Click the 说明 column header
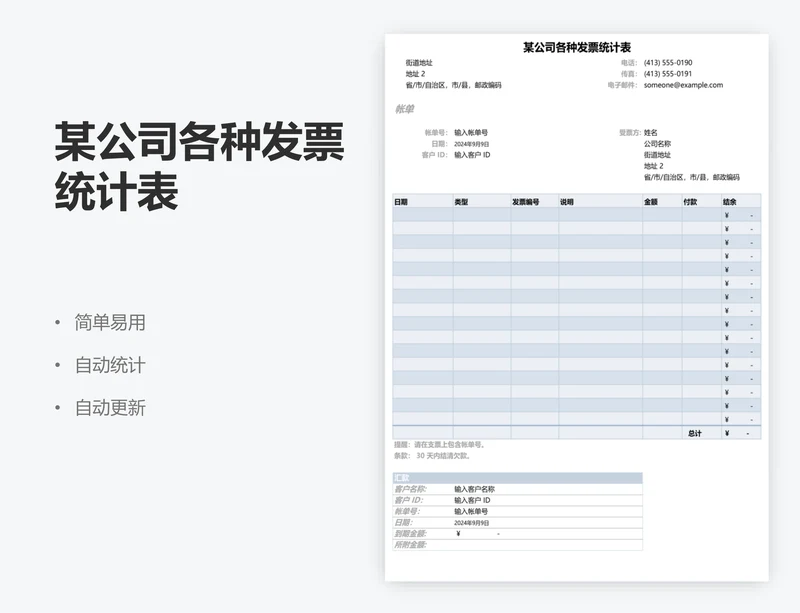 (567, 202)
